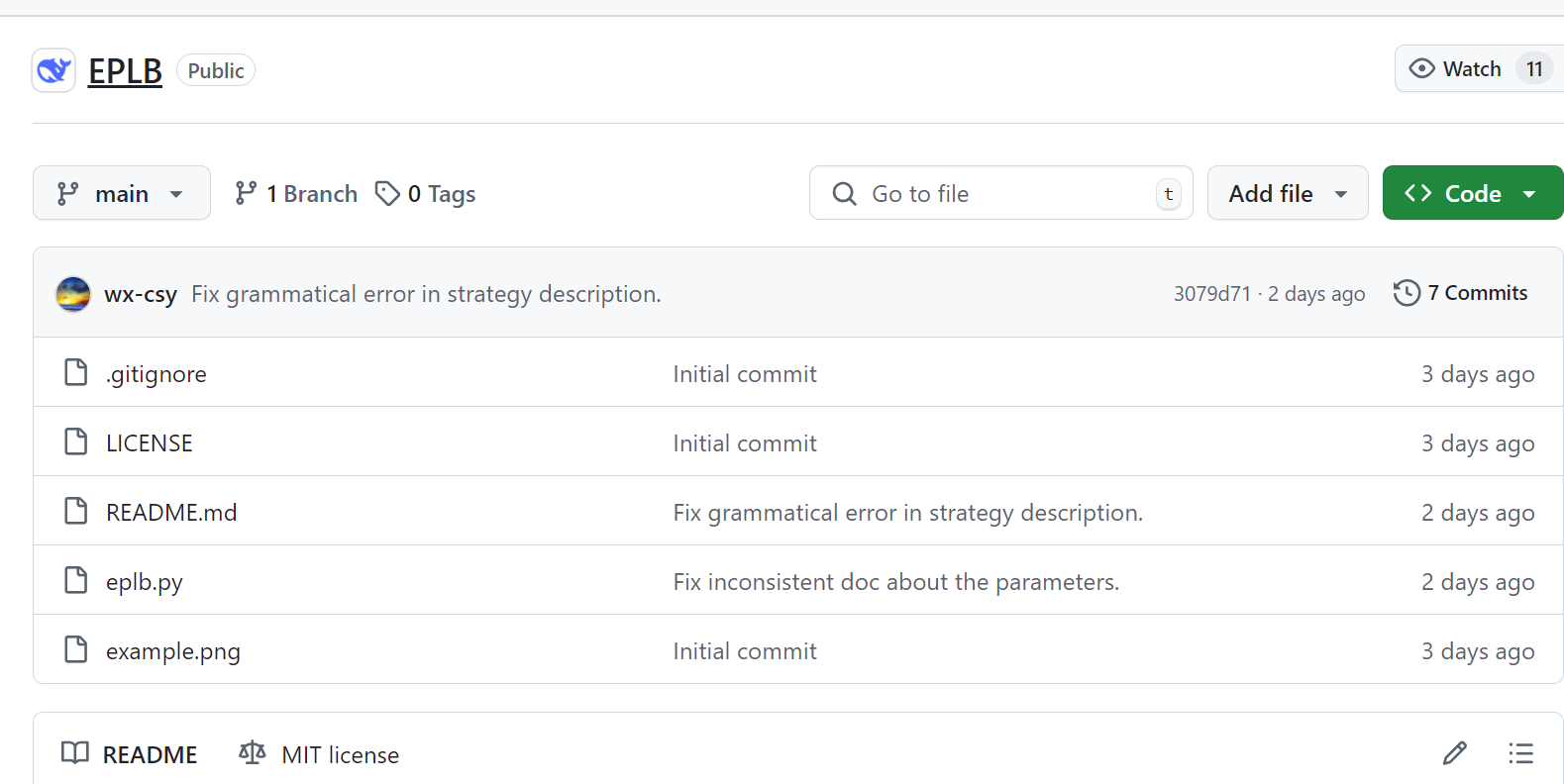The height and width of the screenshot is (784, 1564).
Task: View the 0 Tags page
Action: coord(425,194)
